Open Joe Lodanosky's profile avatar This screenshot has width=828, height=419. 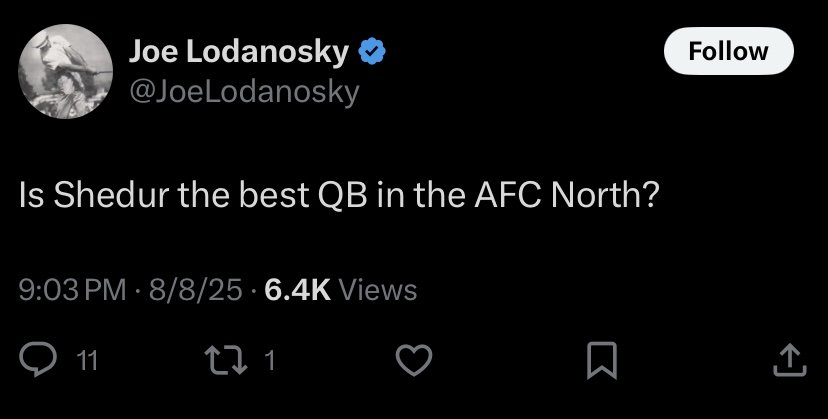pyautogui.click(x=65, y=71)
